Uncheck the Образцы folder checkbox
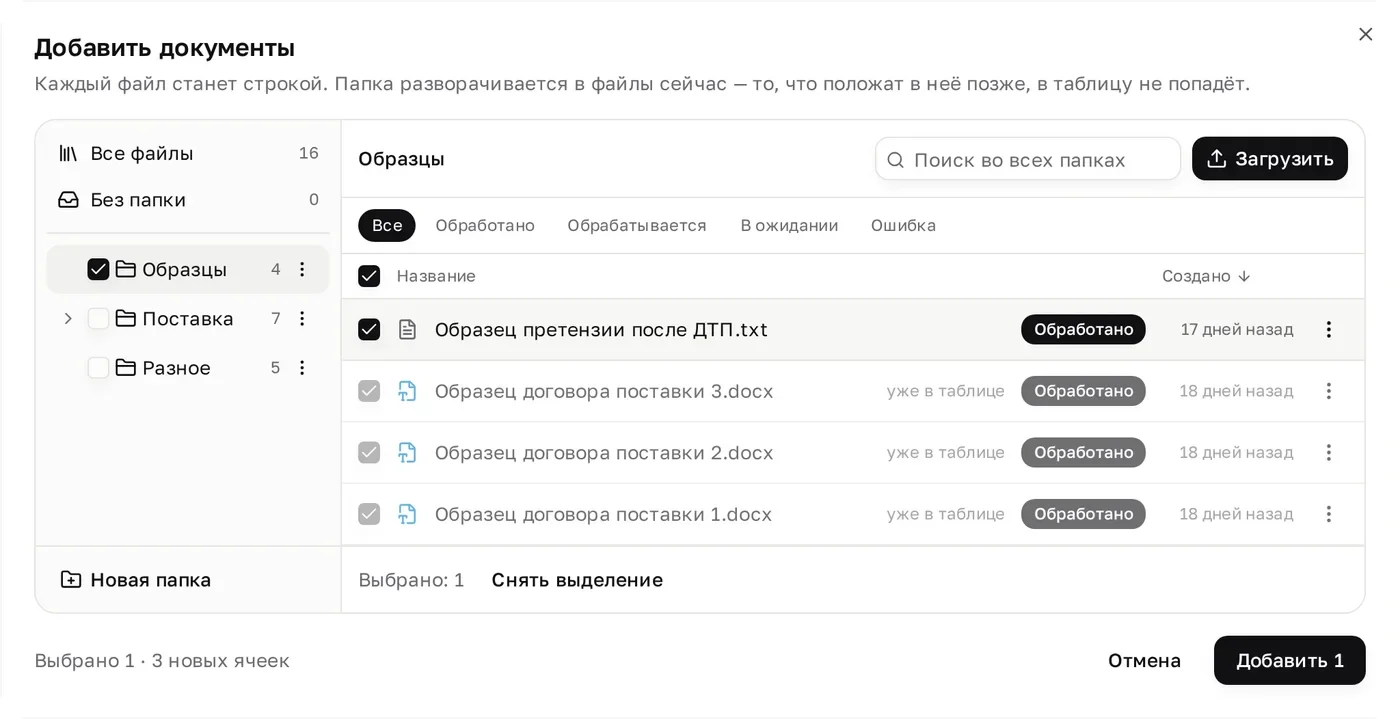Viewport: 1400px width, 719px height. tap(98, 269)
